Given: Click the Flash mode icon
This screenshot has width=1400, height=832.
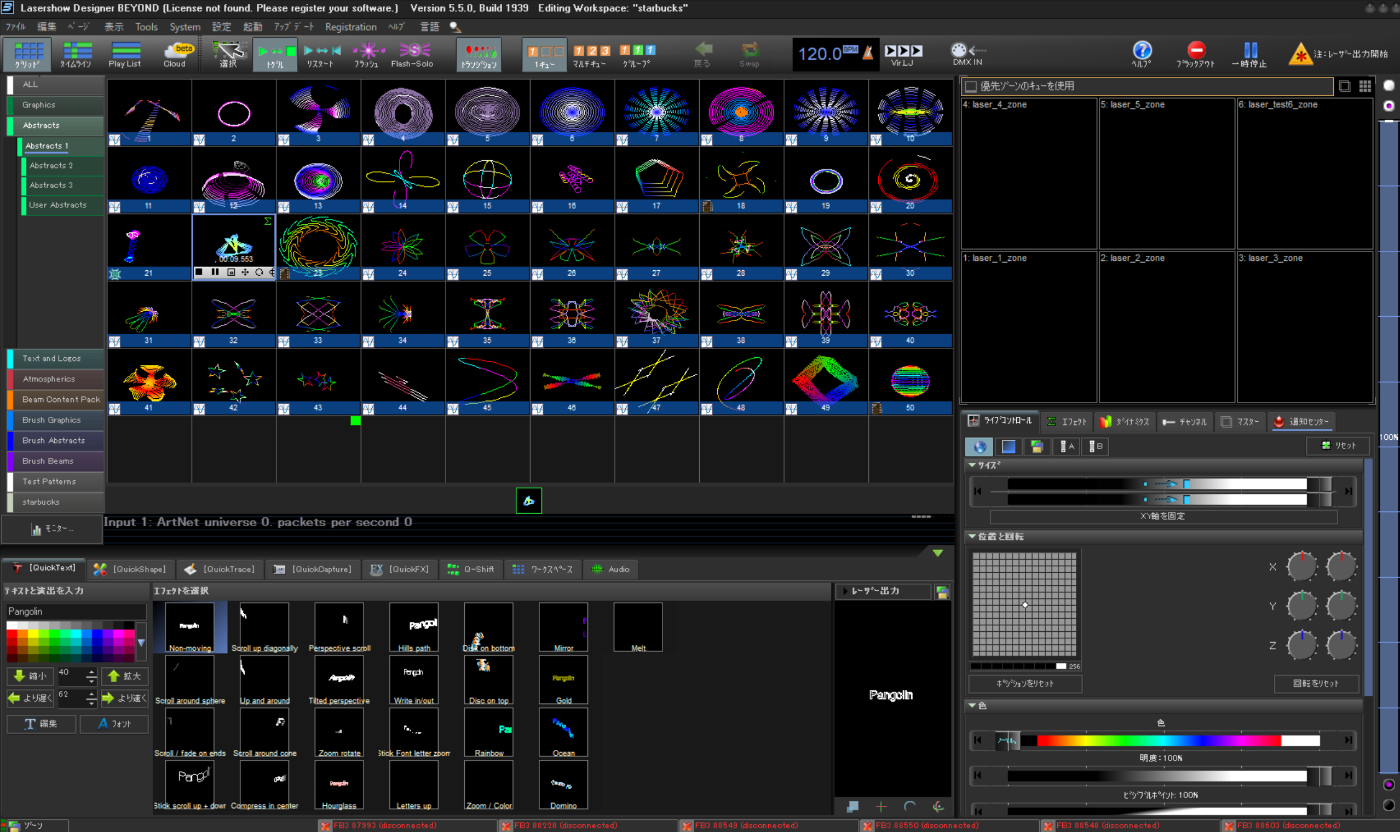Looking at the screenshot, I should click(x=369, y=54).
